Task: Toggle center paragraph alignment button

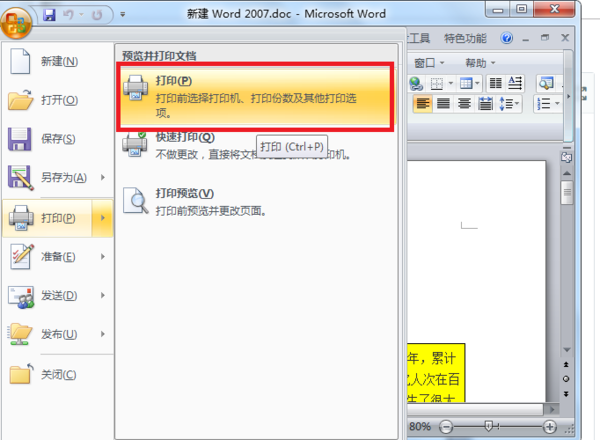Action: [x=464, y=104]
